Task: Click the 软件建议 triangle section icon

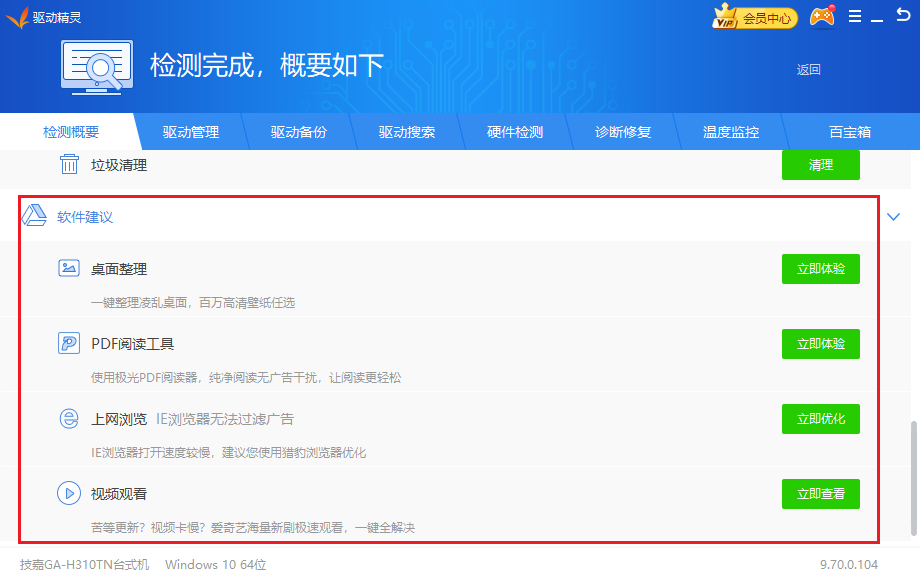Action: 36,217
